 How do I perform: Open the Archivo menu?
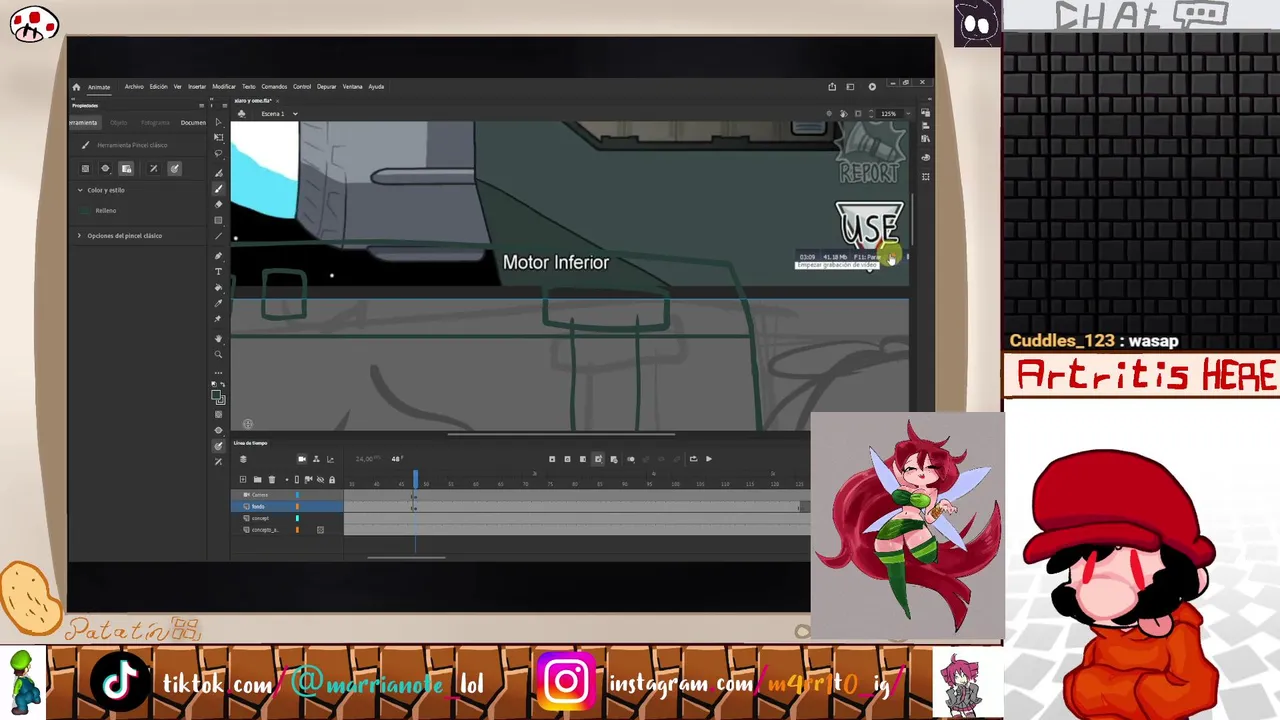(134, 87)
